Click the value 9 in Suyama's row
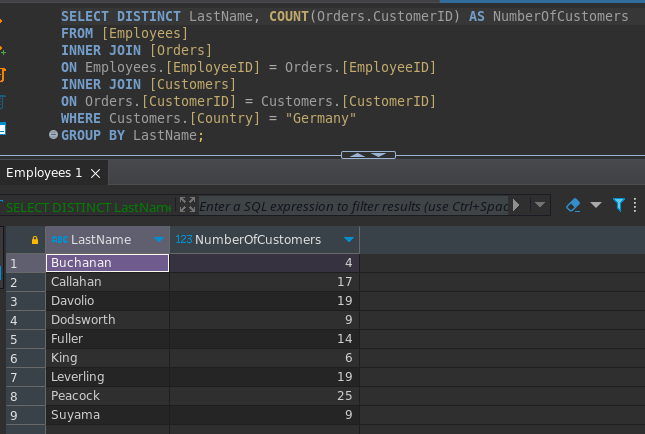Image resolution: width=645 pixels, height=434 pixels. [348, 414]
